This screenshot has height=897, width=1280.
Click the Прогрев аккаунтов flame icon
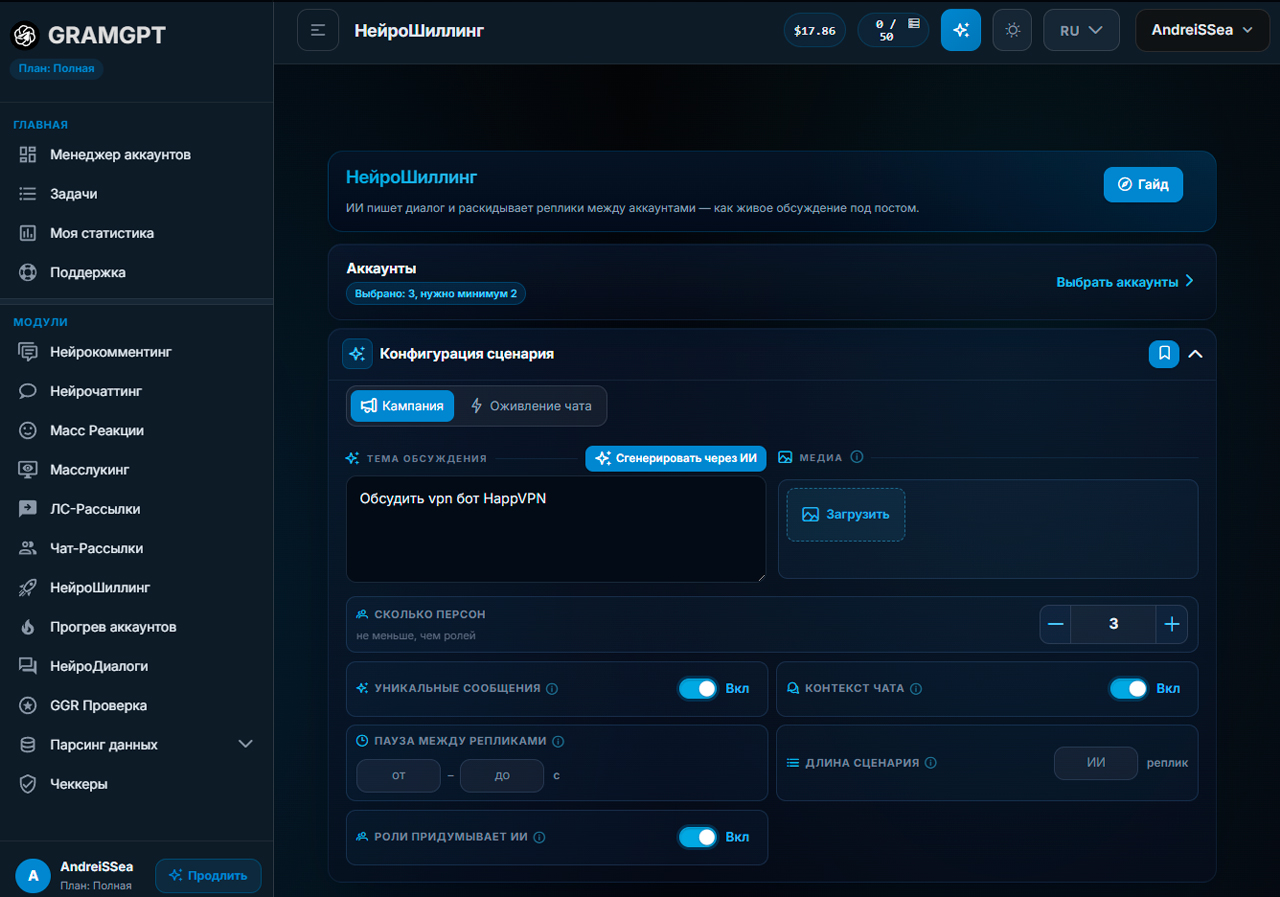[28, 627]
